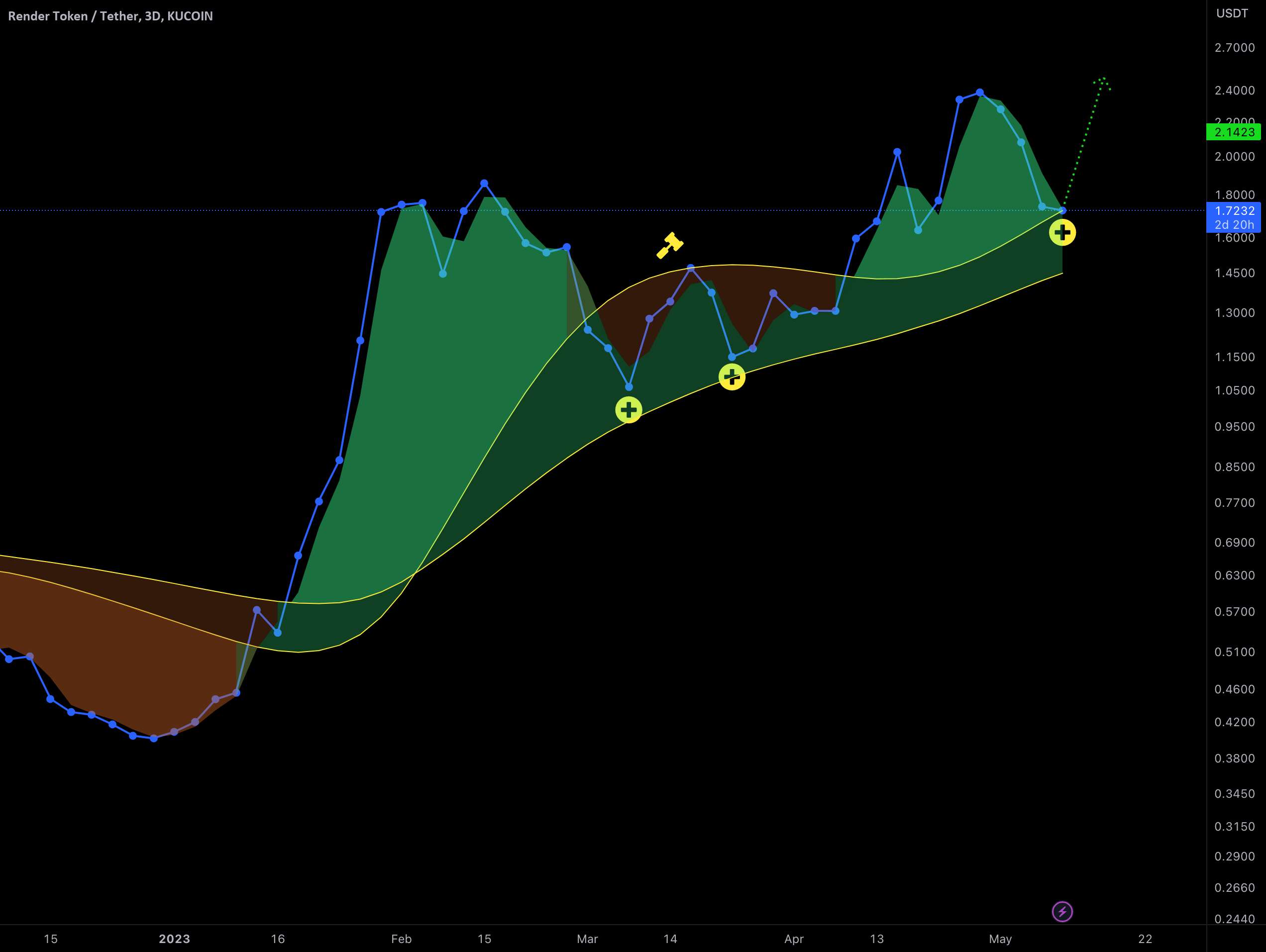The height and width of the screenshot is (952, 1266).
Task: Click the 1.3000 price axis label
Action: point(1235,313)
